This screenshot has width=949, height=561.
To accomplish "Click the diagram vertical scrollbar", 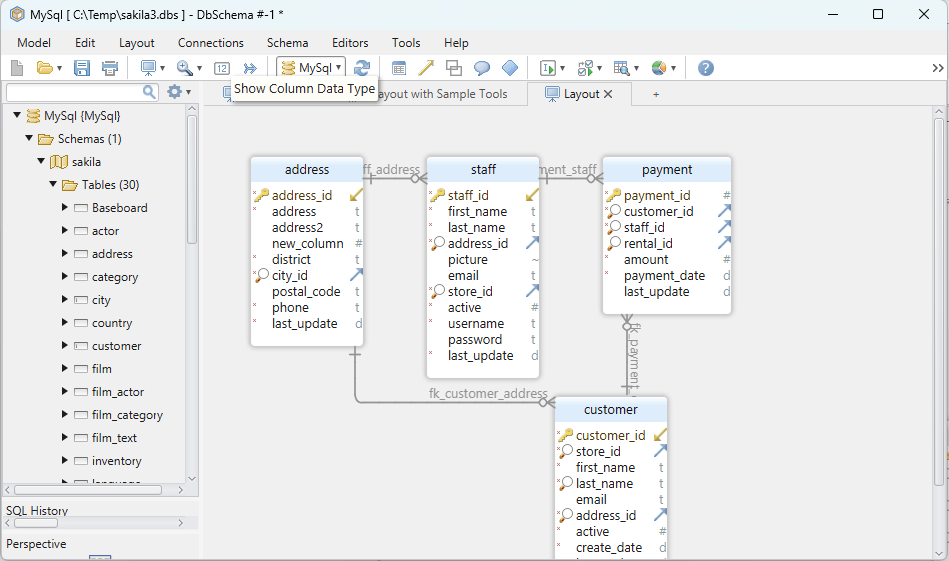I will coord(939,303).
